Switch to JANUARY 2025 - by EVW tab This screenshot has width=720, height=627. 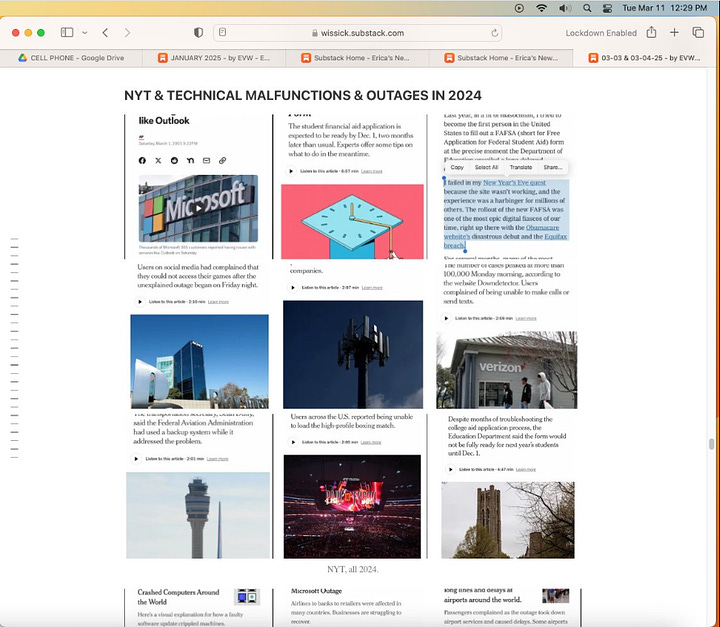coord(214,58)
